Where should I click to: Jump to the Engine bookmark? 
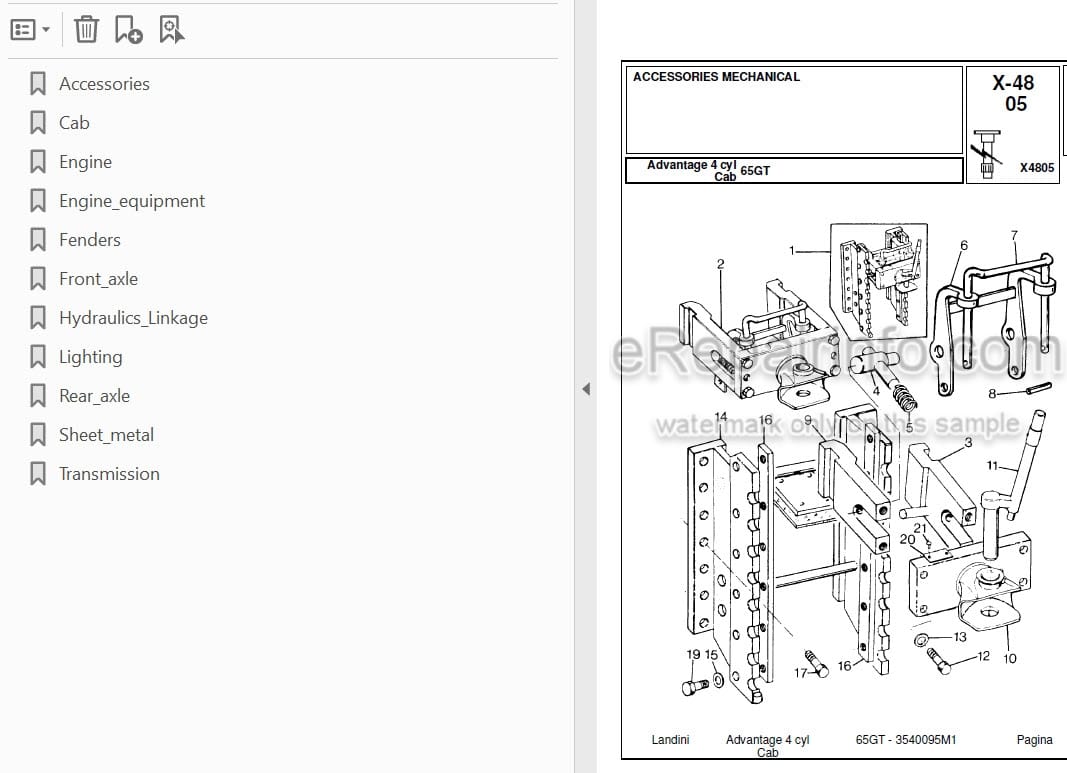(85, 162)
